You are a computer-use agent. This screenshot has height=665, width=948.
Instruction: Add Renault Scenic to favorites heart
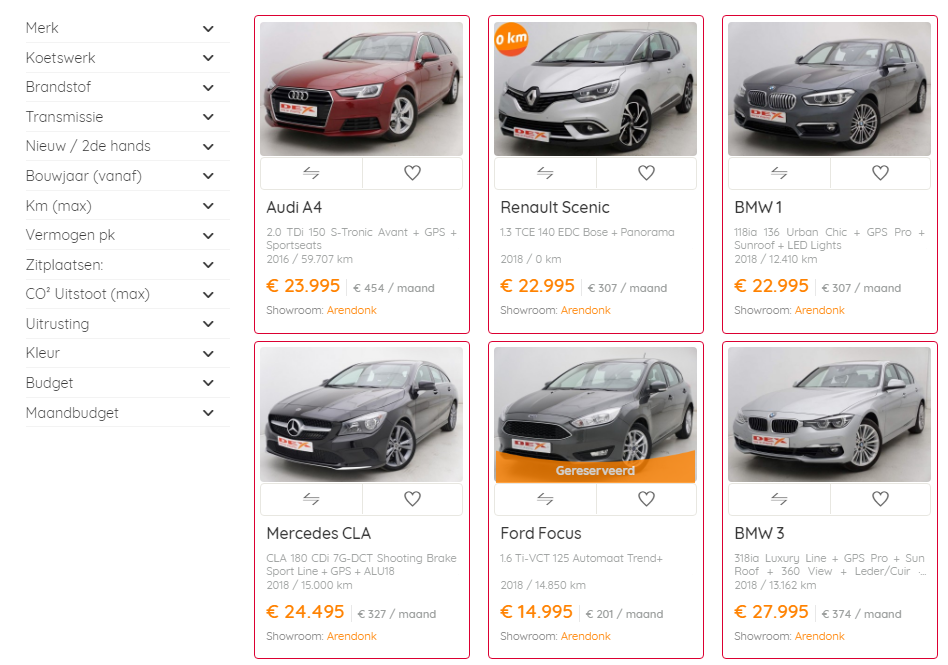tap(646, 173)
